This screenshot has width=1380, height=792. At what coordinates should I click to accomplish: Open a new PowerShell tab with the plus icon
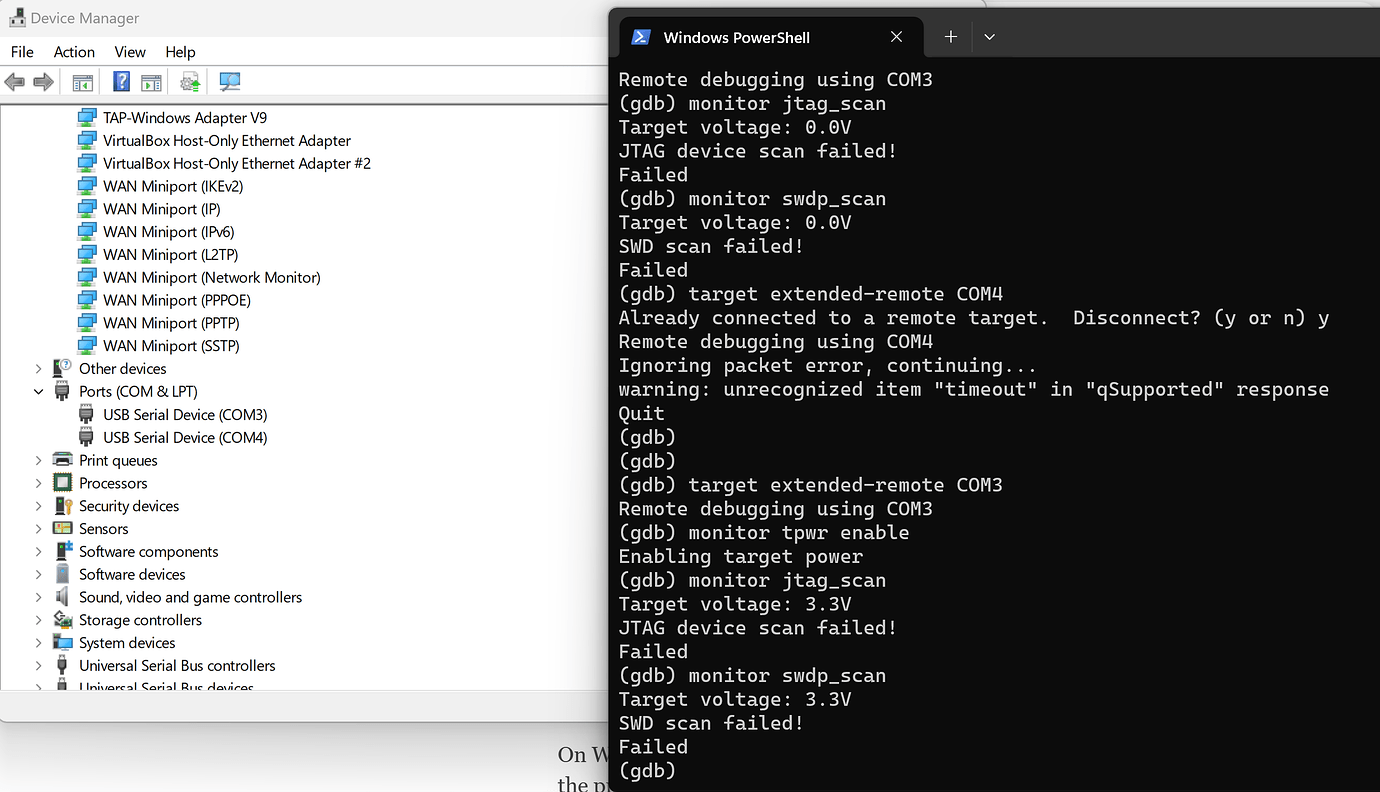click(x=951, y=37)
